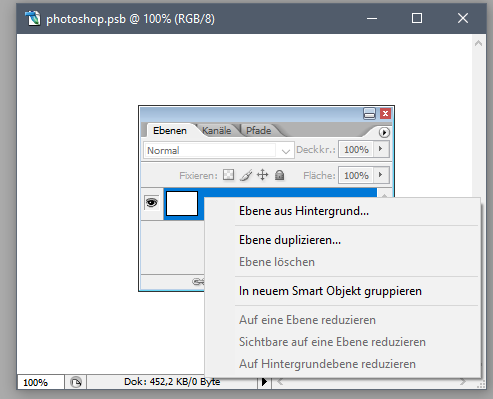The image size is (493, 399).
Task: Click the horizontal scrollbar right arrow
Action: click(x=463, y=382)
